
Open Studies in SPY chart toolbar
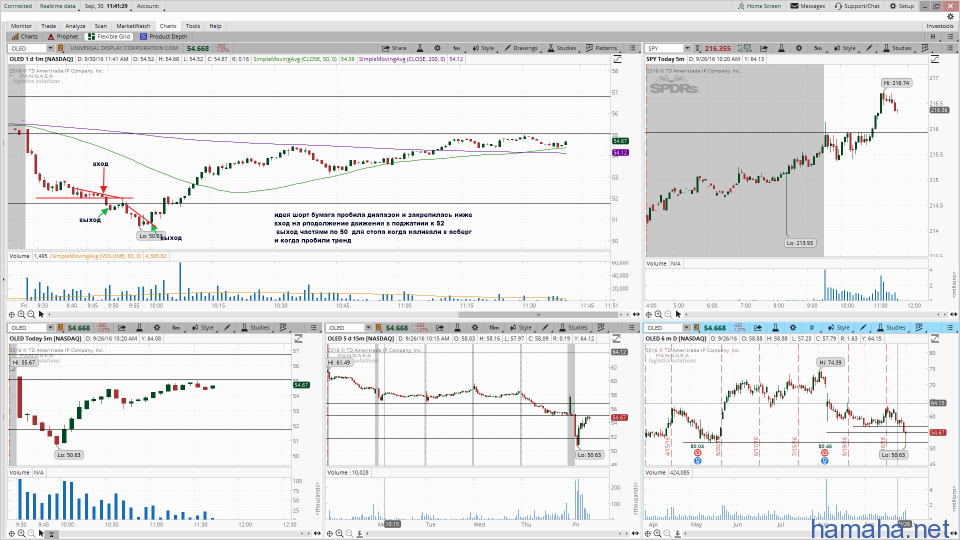898,48
